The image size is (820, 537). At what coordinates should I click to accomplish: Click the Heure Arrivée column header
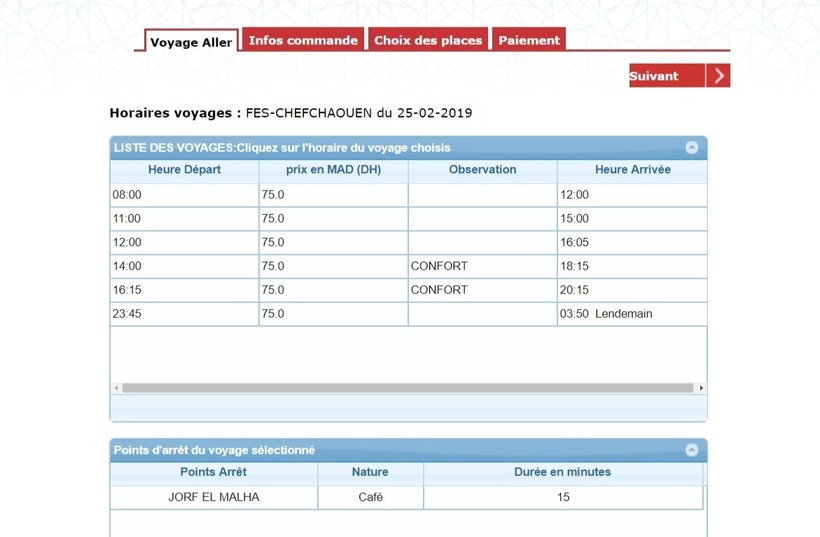632,169
